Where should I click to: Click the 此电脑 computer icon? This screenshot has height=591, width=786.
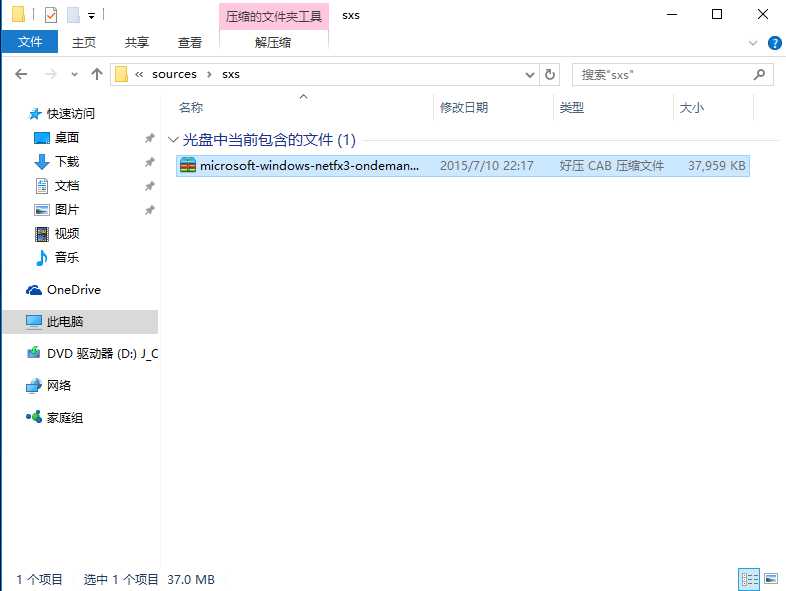click(x=34, y=321)
